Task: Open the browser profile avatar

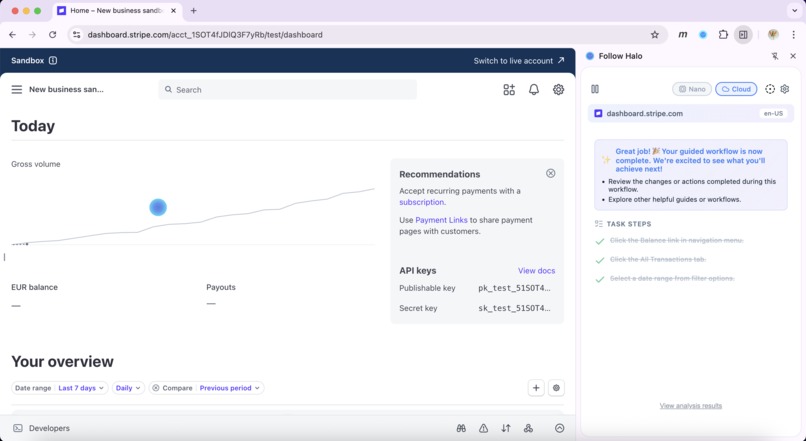Action: pos(773,35)
